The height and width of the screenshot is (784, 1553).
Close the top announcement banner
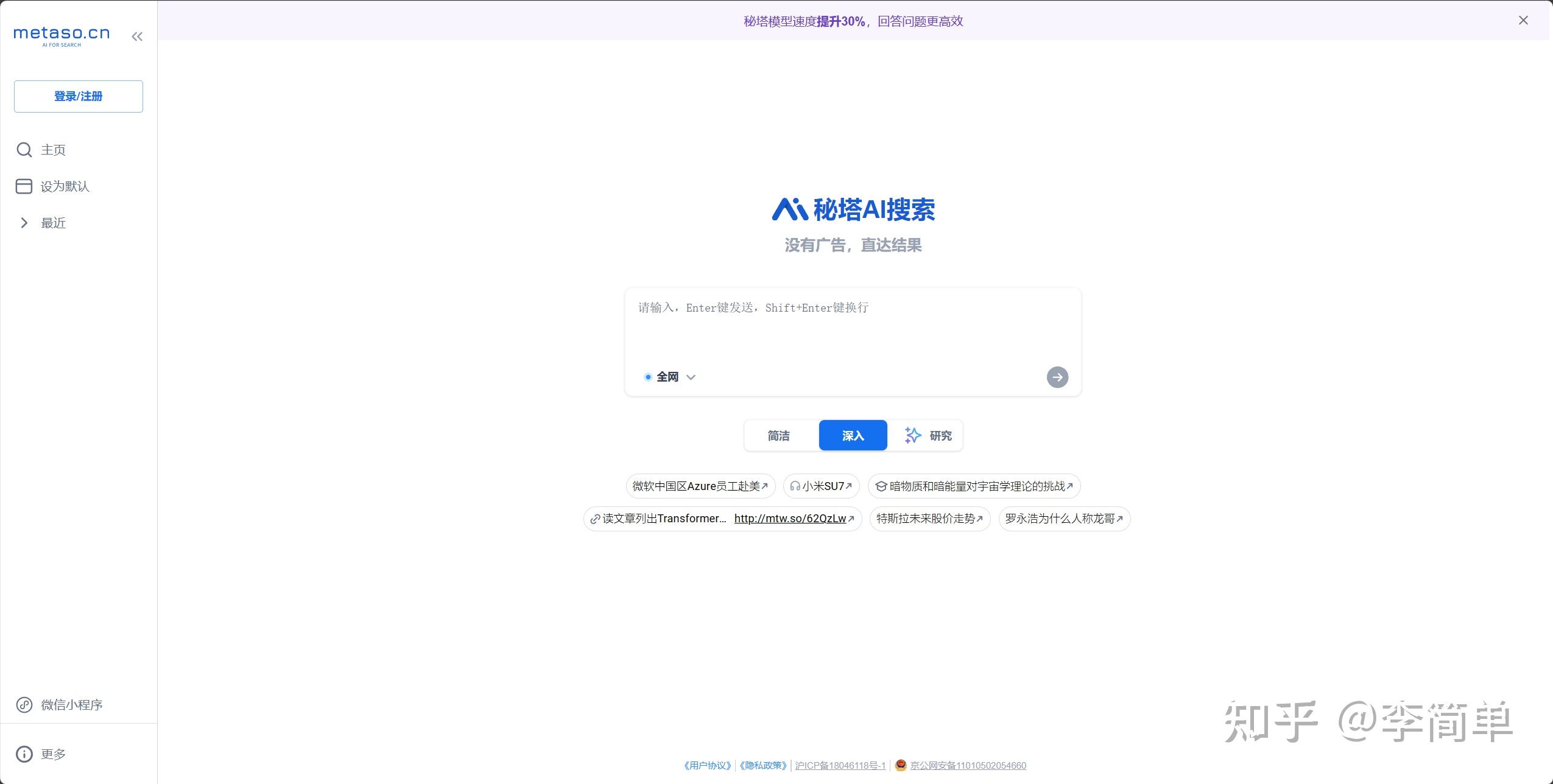pyautogui.click(x=1523, y=21)
